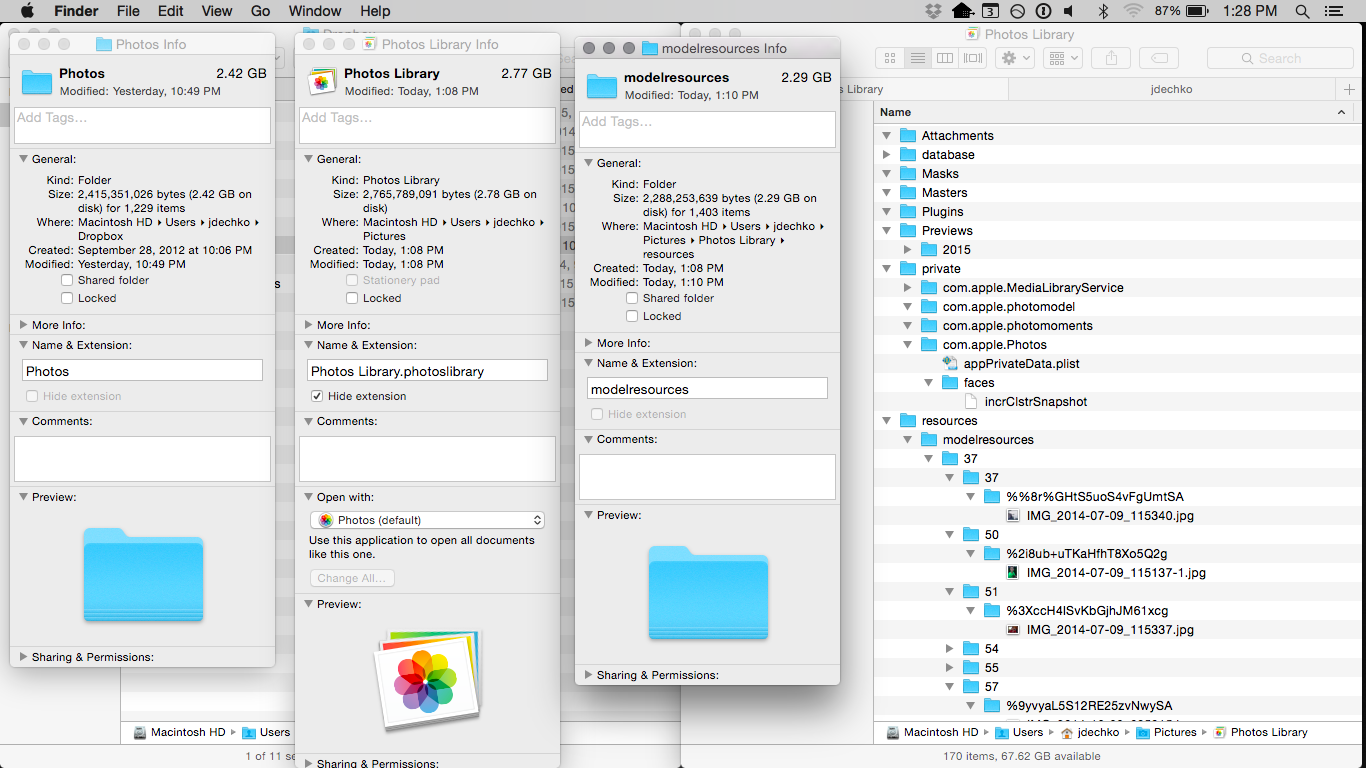Open the View menu
Image resolution: width=1366 pixels, height=768 pixels.
tap(217, 11)
